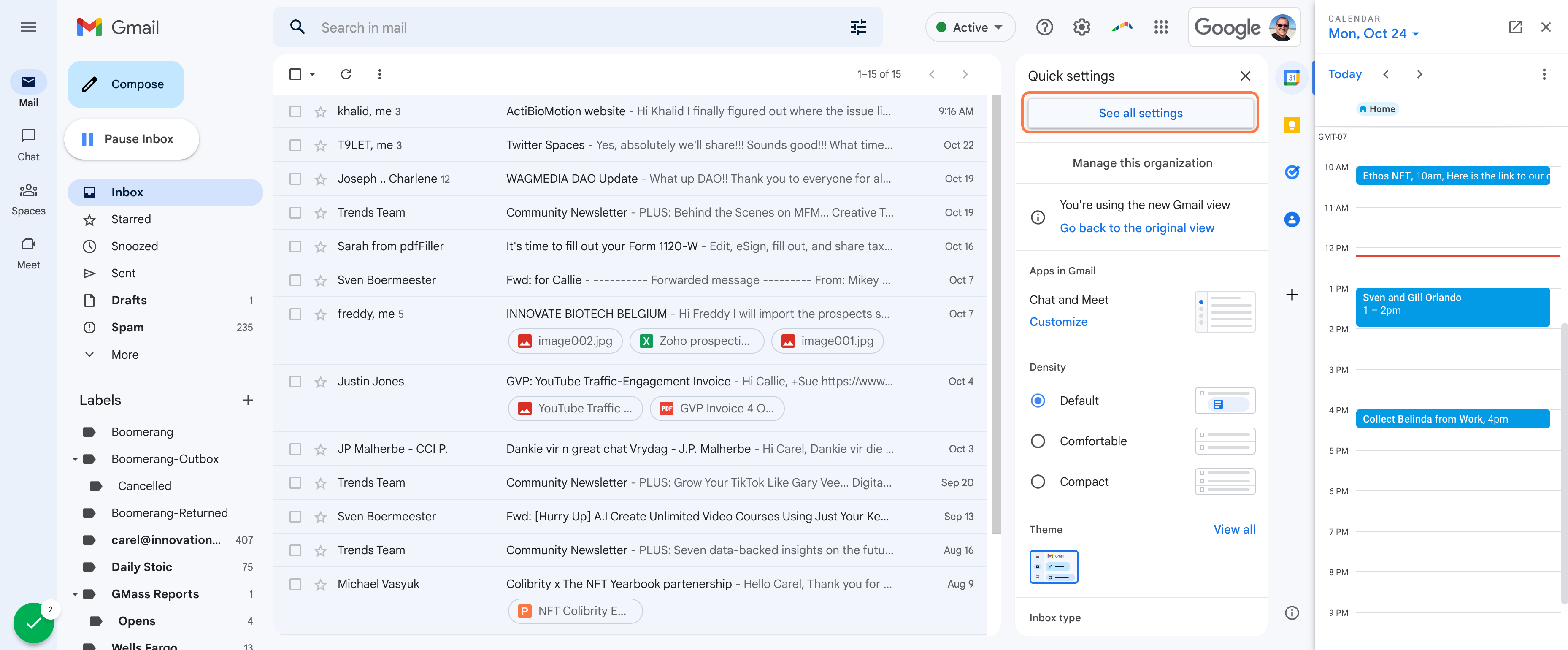Open the Active status dropdown
1568x650 pixels.
(970, 27)
